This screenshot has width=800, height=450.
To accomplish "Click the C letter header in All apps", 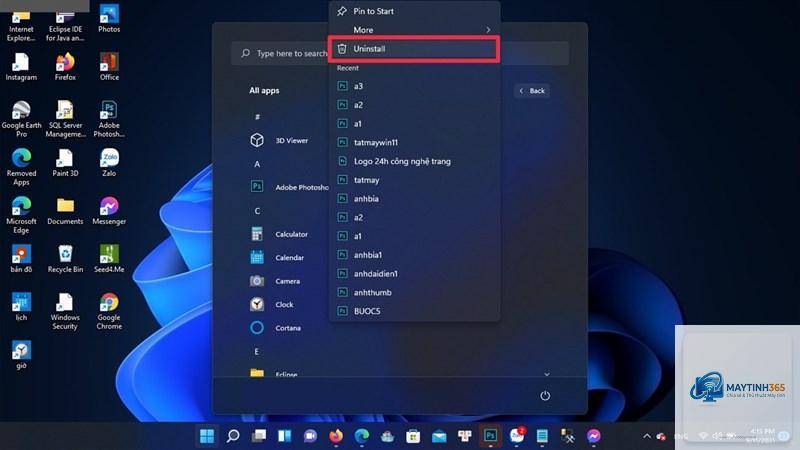I will coord(257,211).
